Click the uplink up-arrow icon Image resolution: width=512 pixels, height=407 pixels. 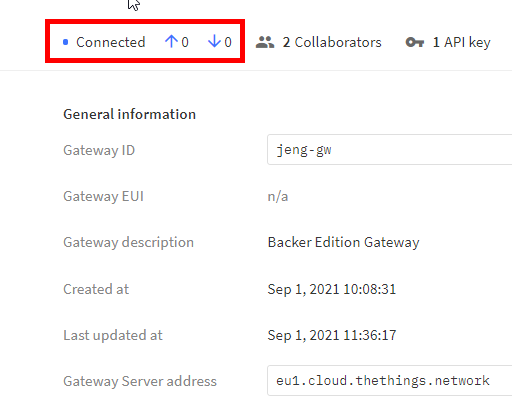pos(171,42)
